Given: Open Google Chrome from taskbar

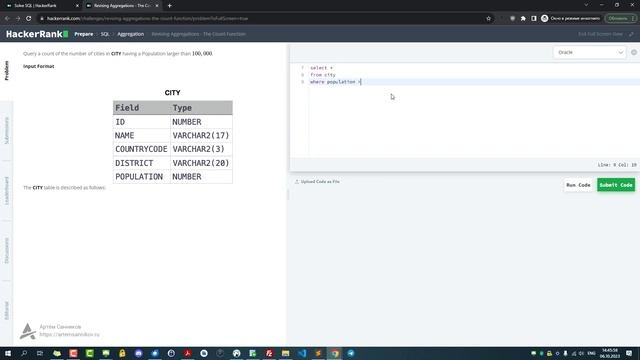Looking at the screenshot, I should (x=335, y=353).
